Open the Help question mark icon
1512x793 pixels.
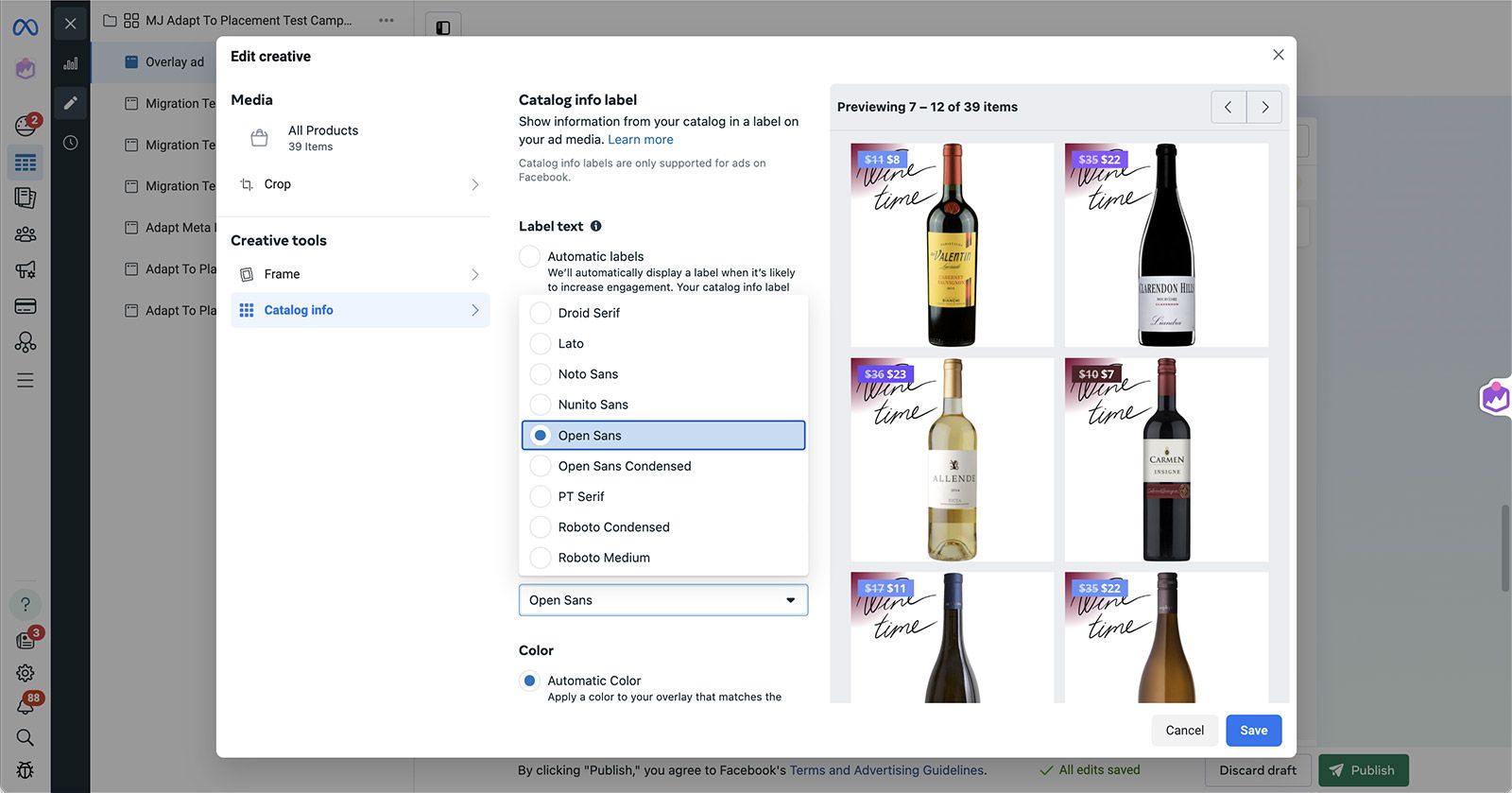coord(26,604)
